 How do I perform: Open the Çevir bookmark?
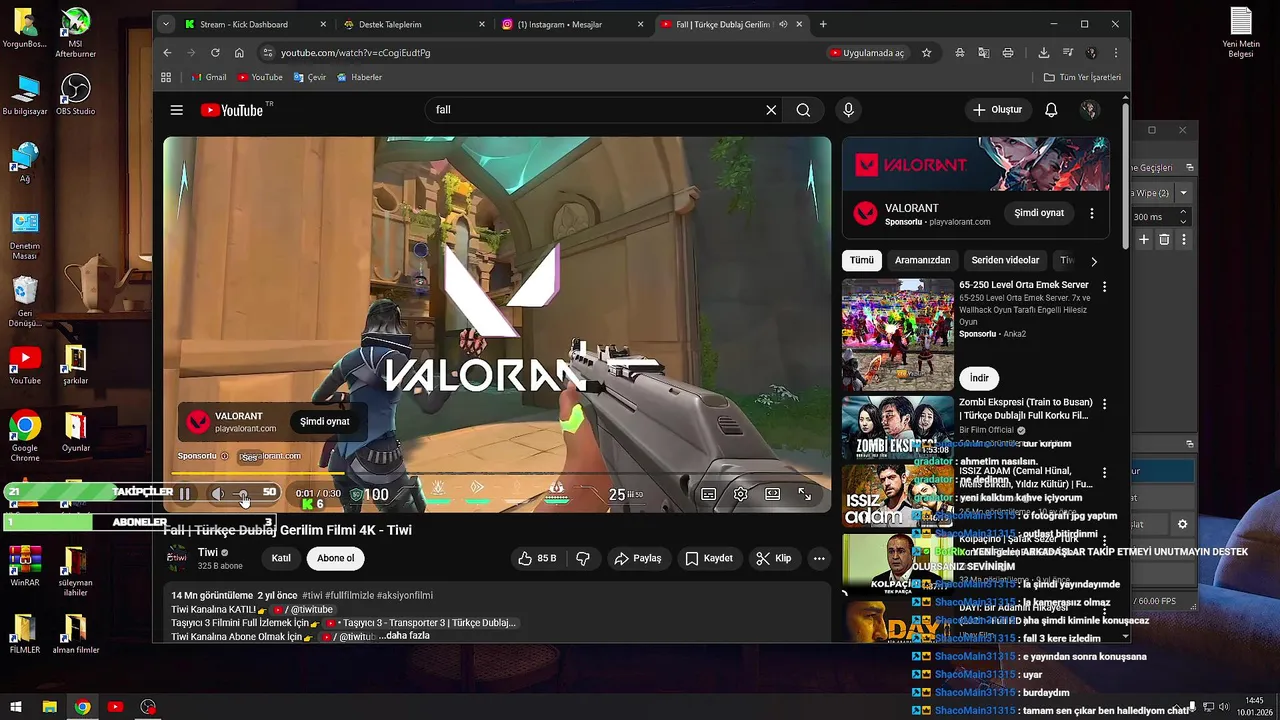pos(309,77)
